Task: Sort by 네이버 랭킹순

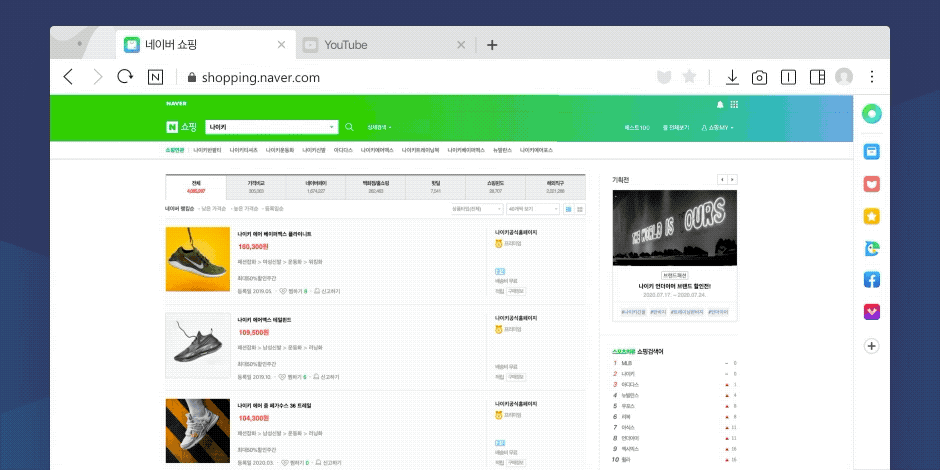Action: coord(180,209)
